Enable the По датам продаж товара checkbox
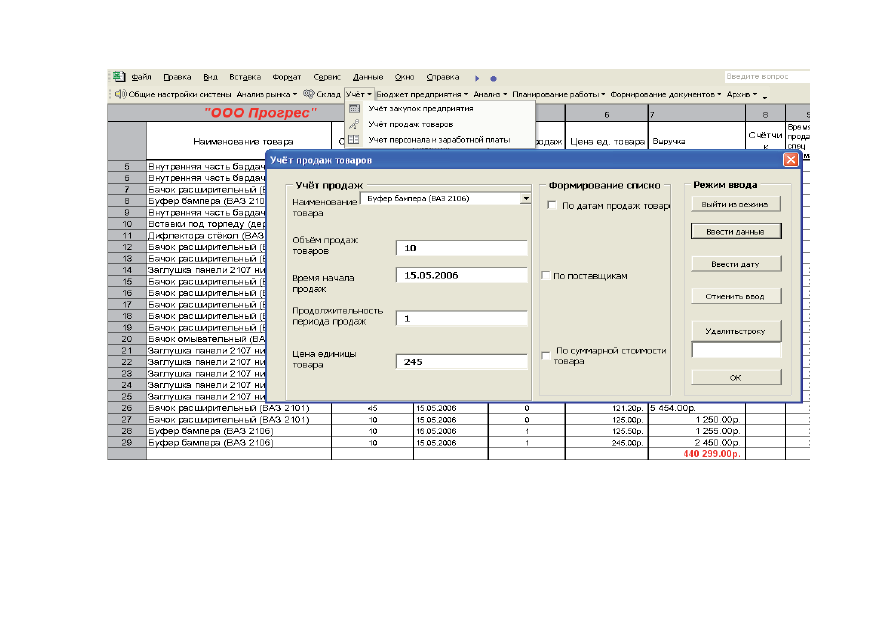This screenshot has width=893, height=629. click(551, 205)
